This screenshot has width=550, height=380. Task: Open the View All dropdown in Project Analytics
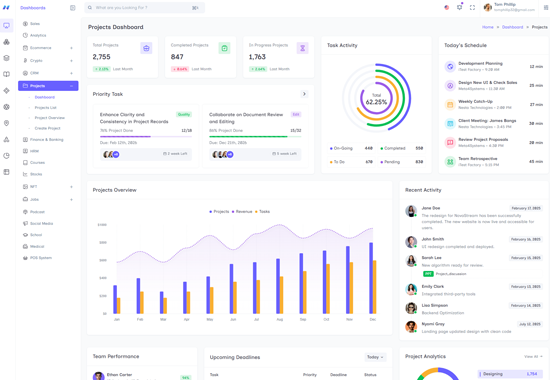point(533,356)
